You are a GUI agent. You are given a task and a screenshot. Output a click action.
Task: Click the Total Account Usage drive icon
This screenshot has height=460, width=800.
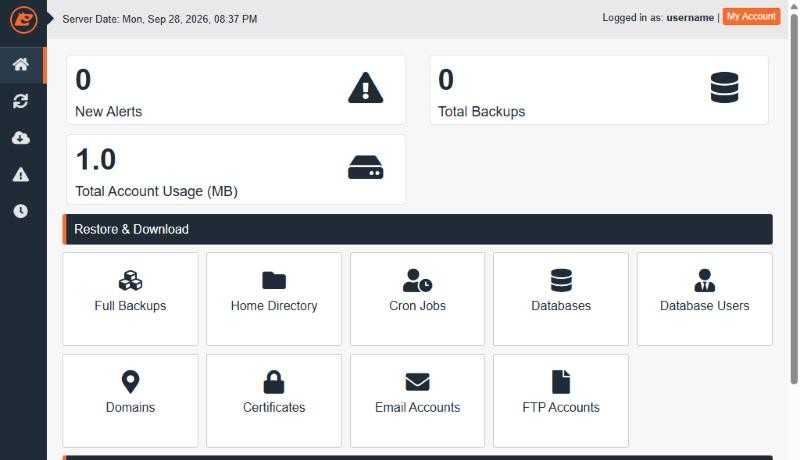(x=365, y=167)
